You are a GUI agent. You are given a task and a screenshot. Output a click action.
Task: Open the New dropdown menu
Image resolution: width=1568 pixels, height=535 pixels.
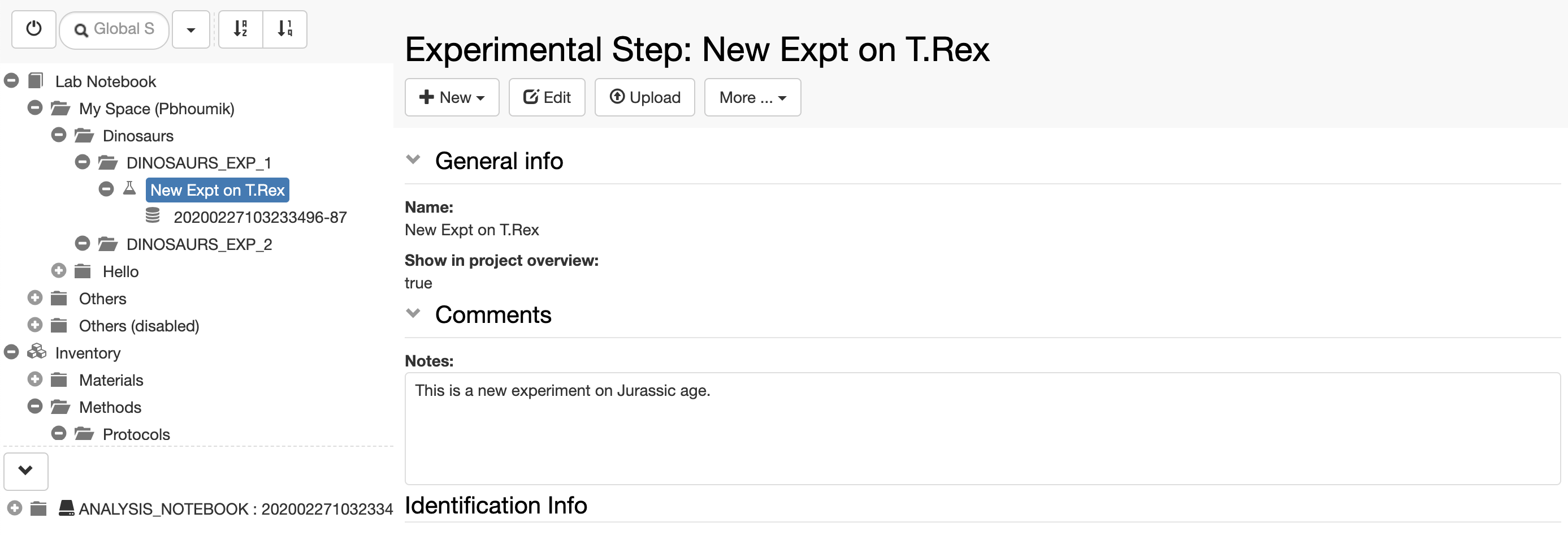(x=452, y=97)
